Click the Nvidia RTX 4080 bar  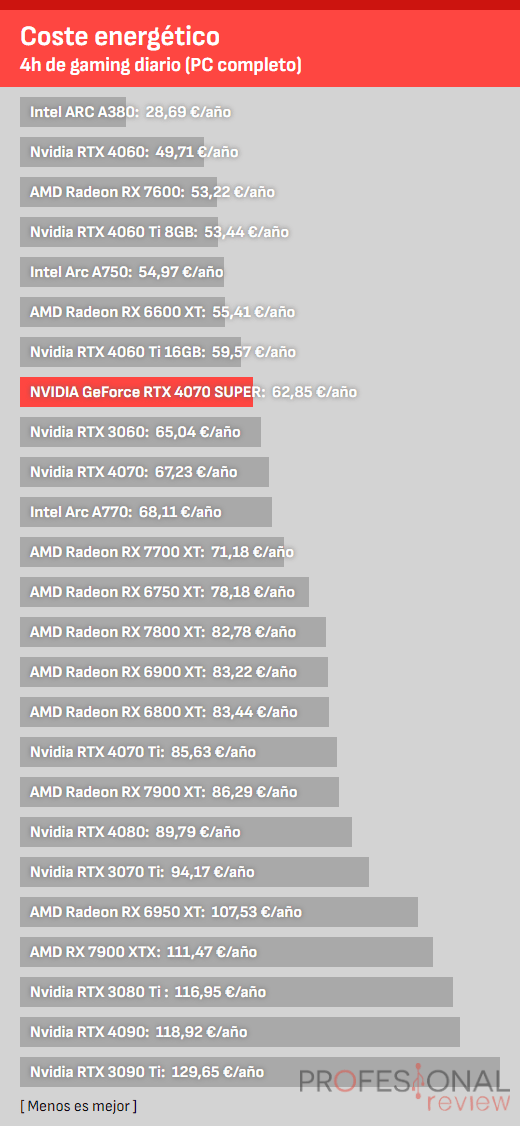(186, 832)
